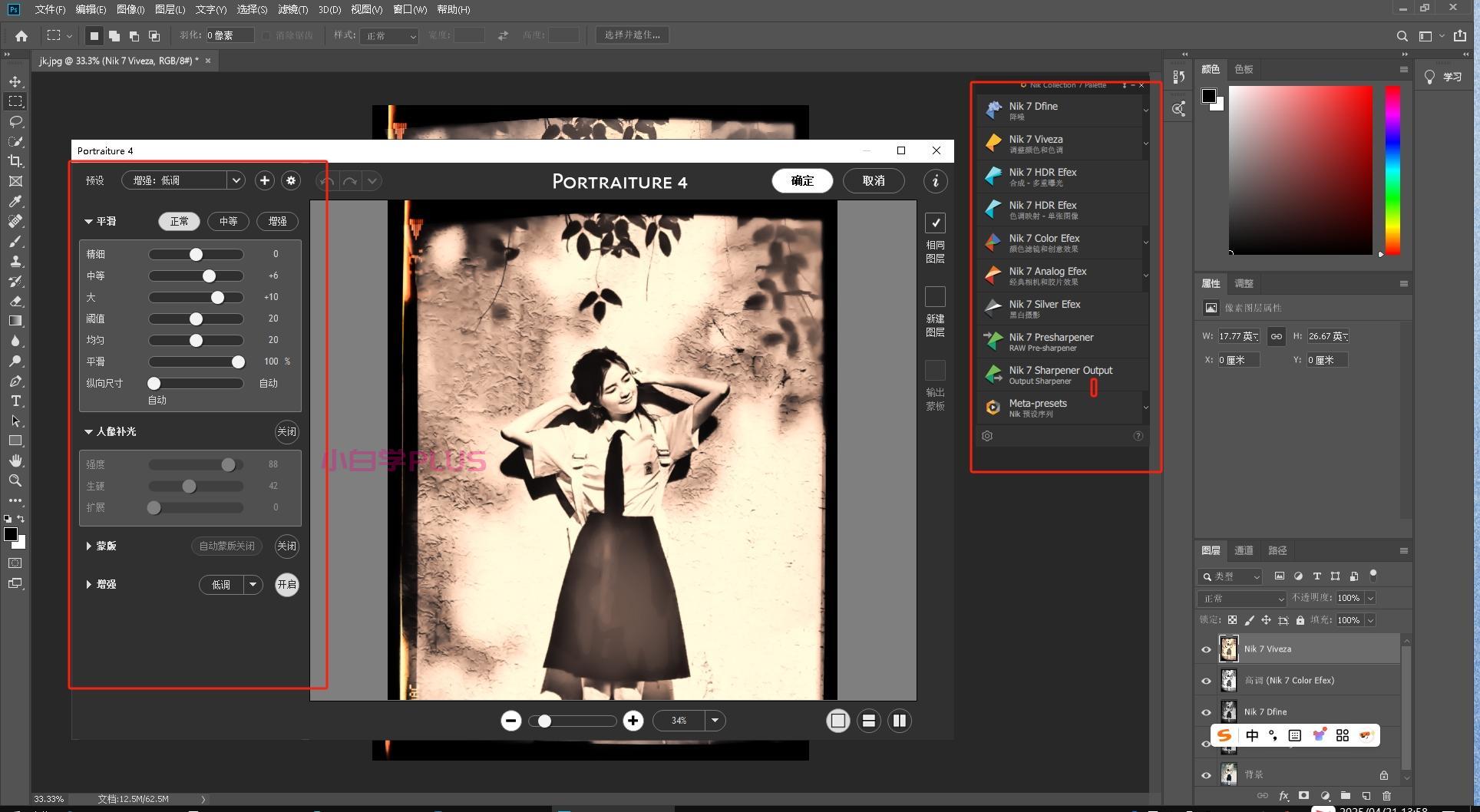Confirm Portraiture with 确定 button
Screen dimensions: 1480x812
point(802,181)
